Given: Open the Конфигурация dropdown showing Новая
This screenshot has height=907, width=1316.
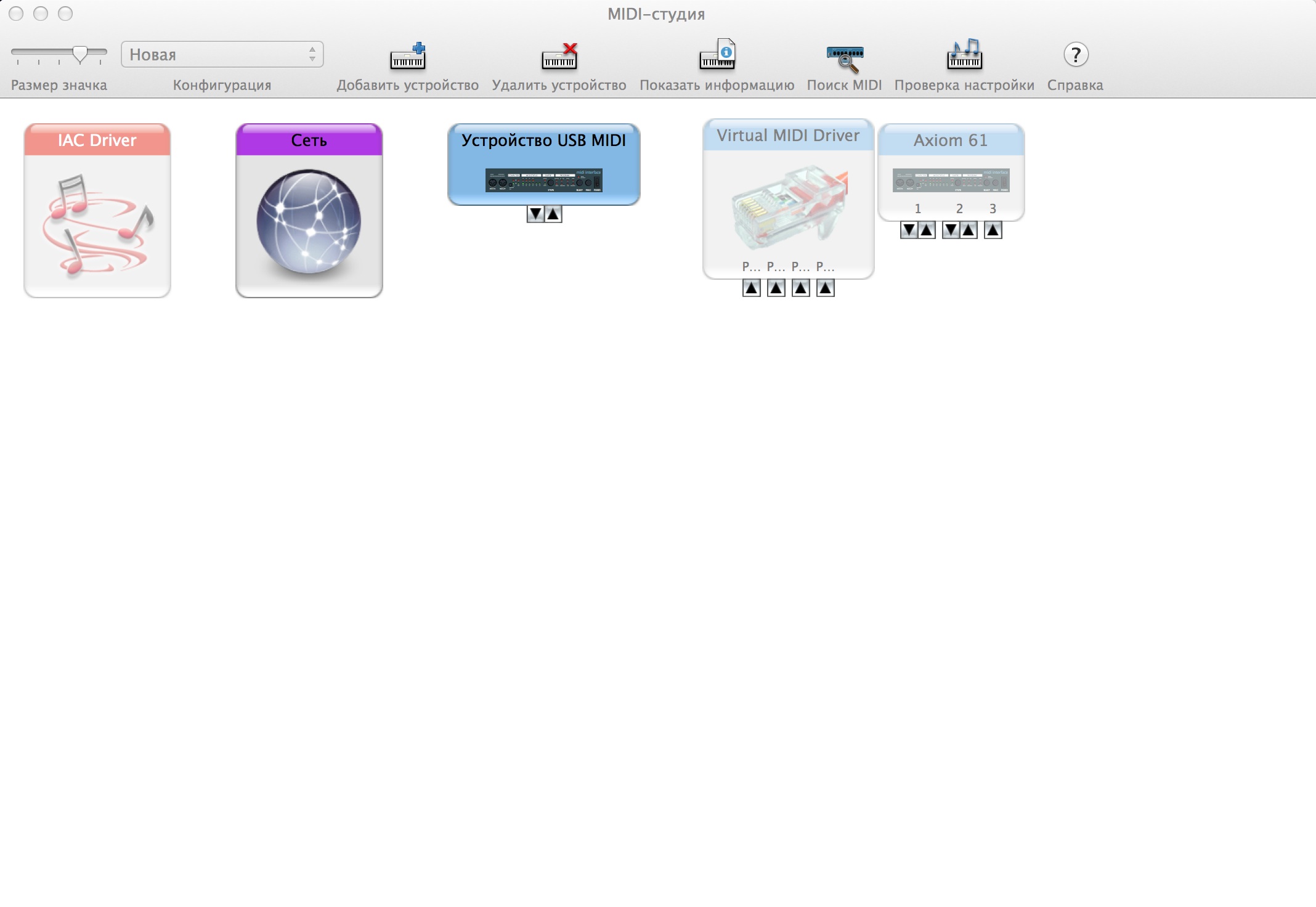Looking at the screenshot, I should pyautogui.click(x=222, y=54).
